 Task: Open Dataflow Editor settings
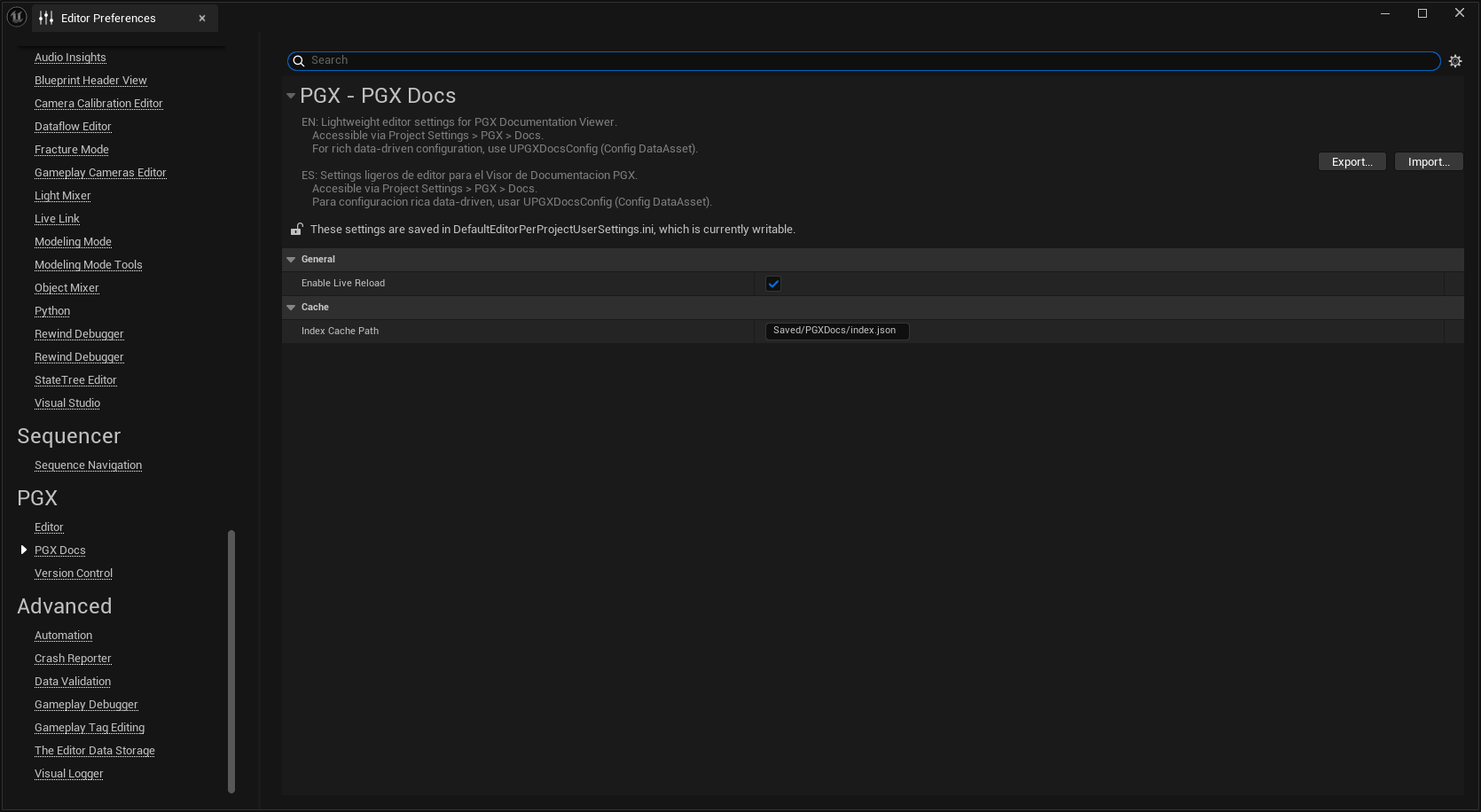(73, 127)
